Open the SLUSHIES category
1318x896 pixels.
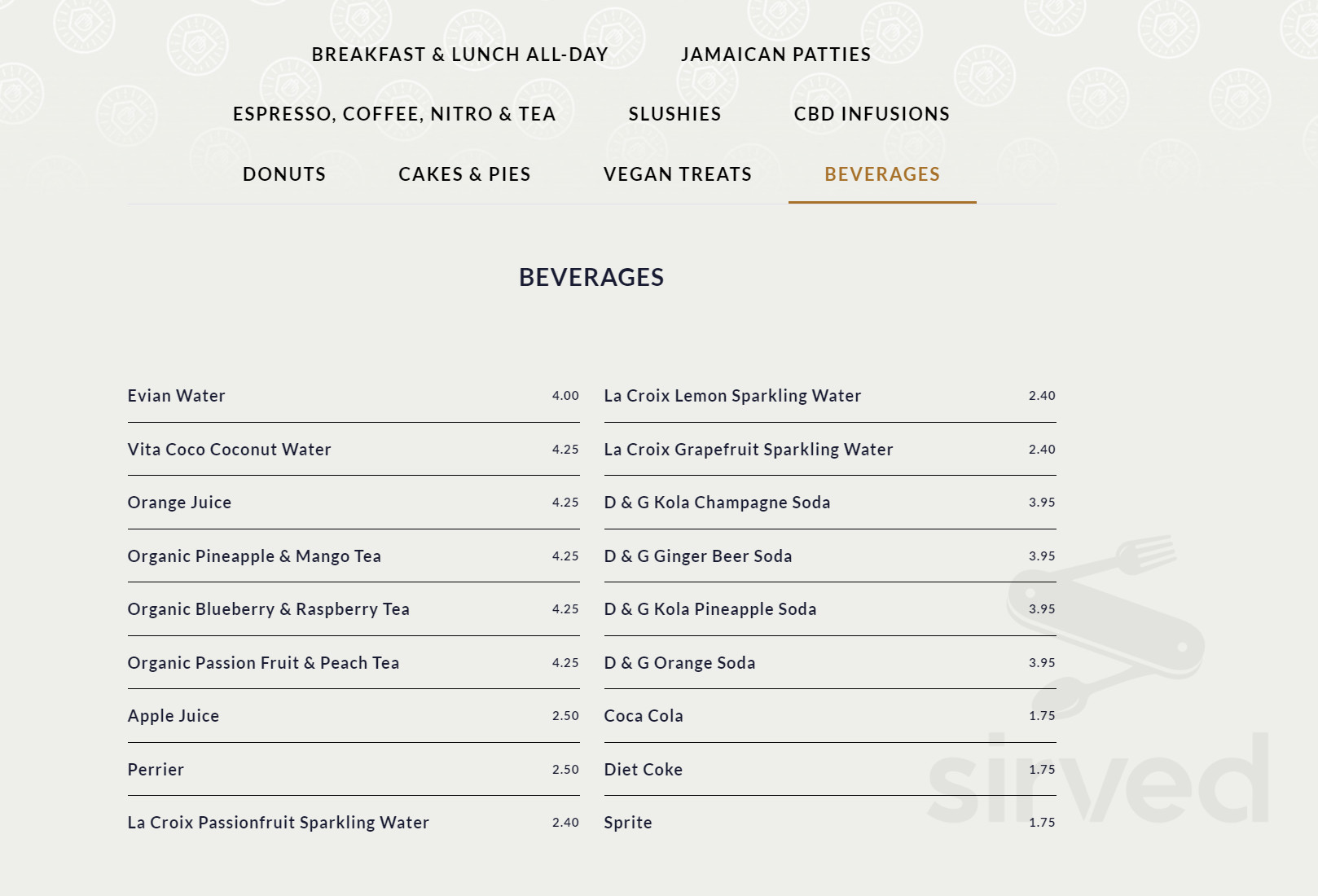click(674, 114)
